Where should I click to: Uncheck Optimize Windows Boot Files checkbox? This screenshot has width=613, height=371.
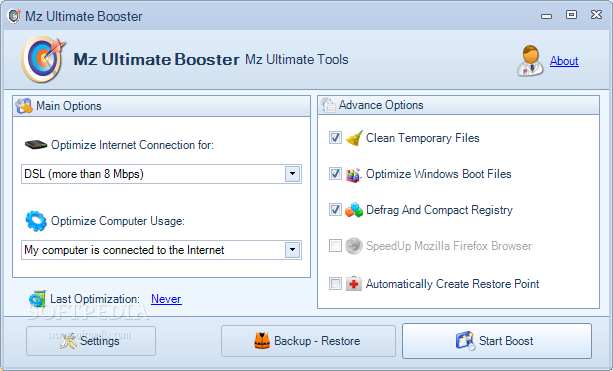tap(335, 174)
